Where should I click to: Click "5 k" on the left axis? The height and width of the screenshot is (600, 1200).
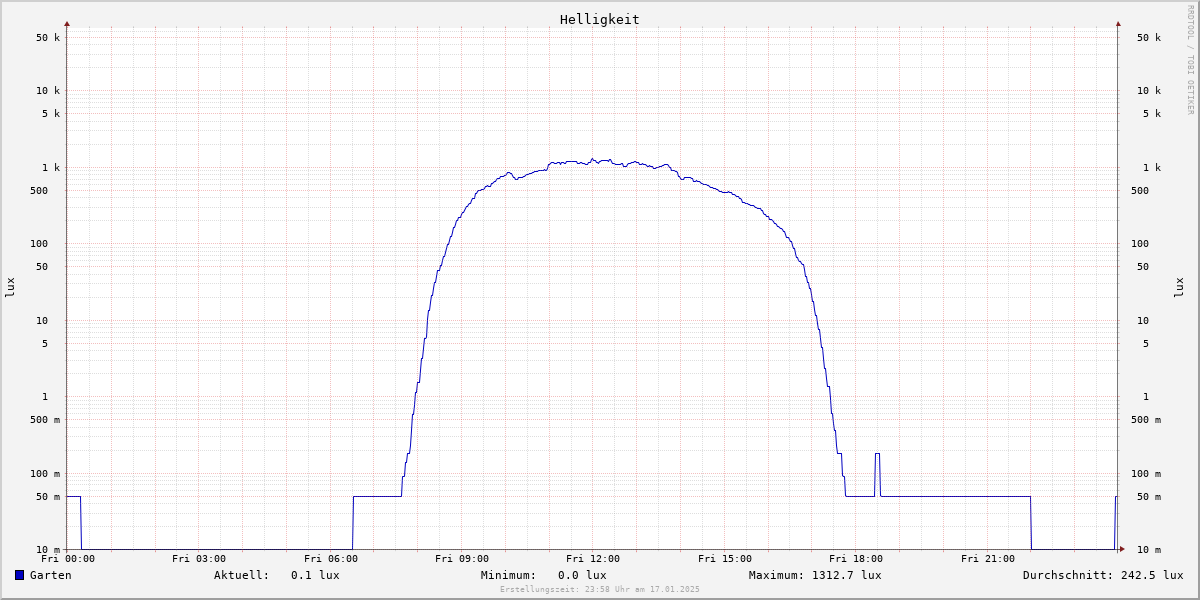51,113
